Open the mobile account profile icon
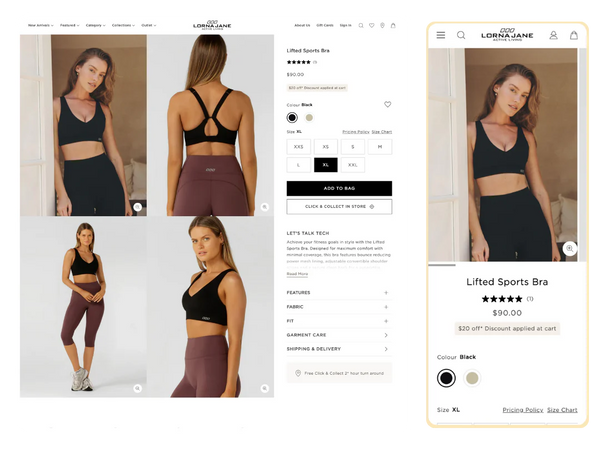The height and width of the screenshot is (453, 600). (x=553, y=35)
